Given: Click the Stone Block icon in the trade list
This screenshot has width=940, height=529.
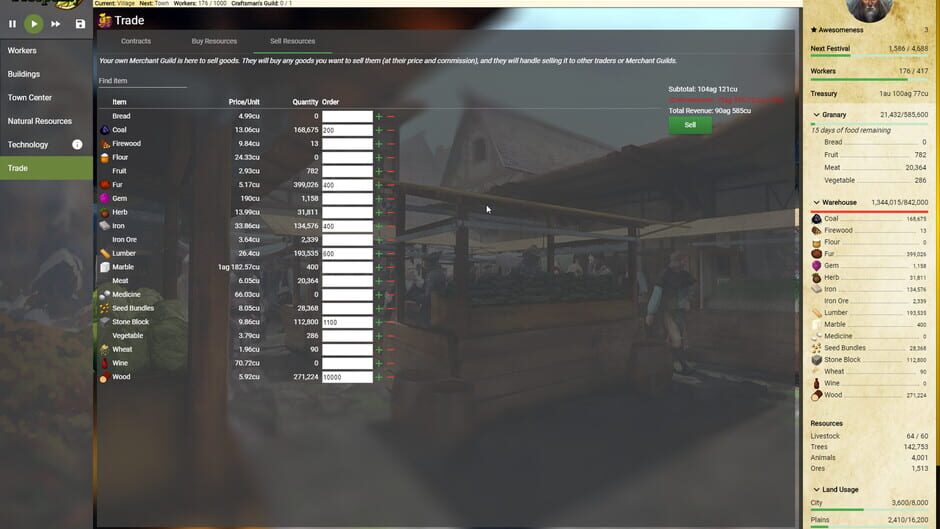Looking at the screenshot, I should pos(105,322).
